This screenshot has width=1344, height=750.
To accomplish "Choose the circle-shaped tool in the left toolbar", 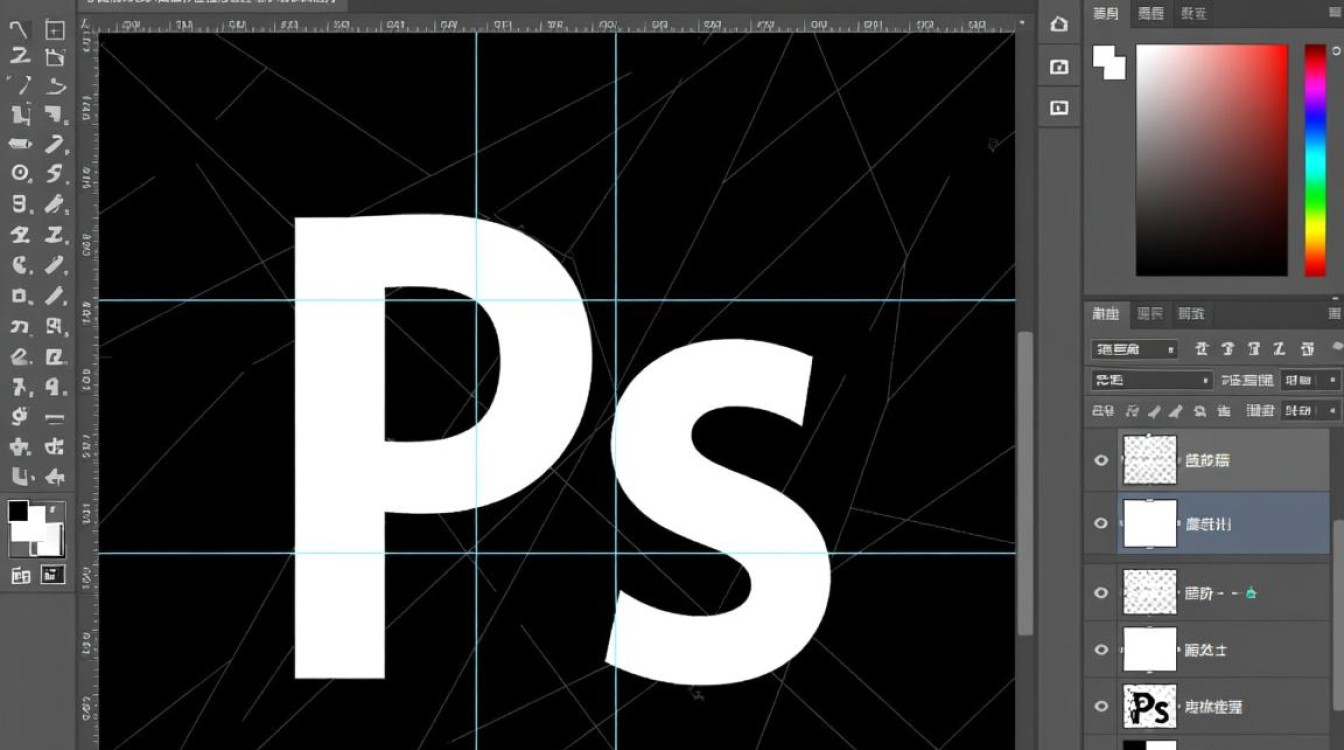I will (x=19, y=173).
